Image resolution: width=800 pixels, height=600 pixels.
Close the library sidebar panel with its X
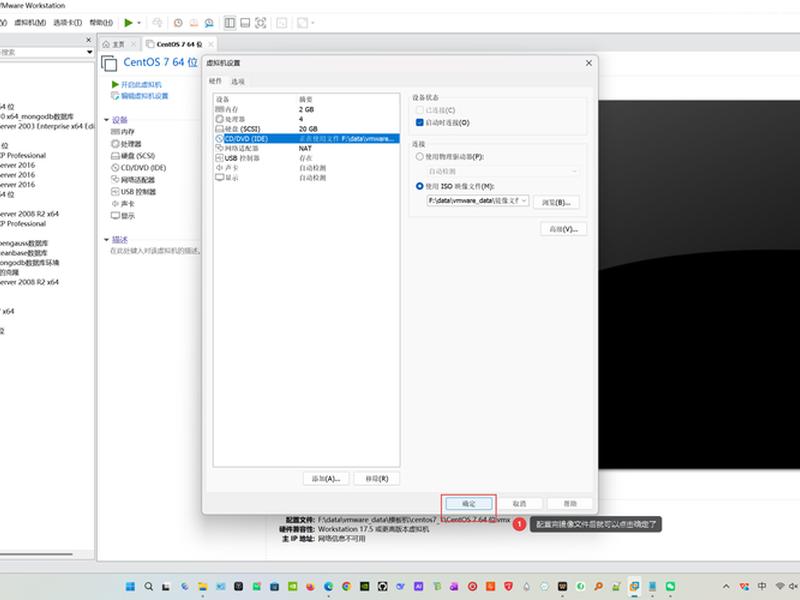pos(89,40)
